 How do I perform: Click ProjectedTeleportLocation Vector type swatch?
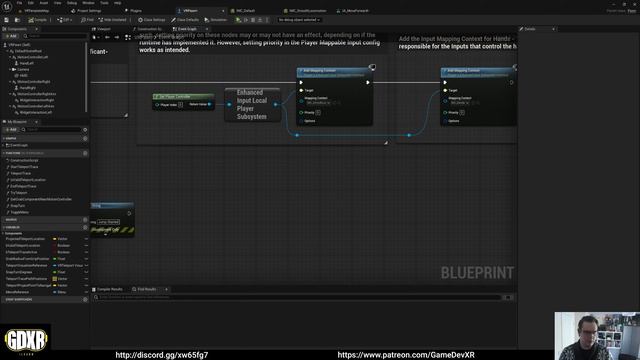pyautogui.click(x=54, y=239)
